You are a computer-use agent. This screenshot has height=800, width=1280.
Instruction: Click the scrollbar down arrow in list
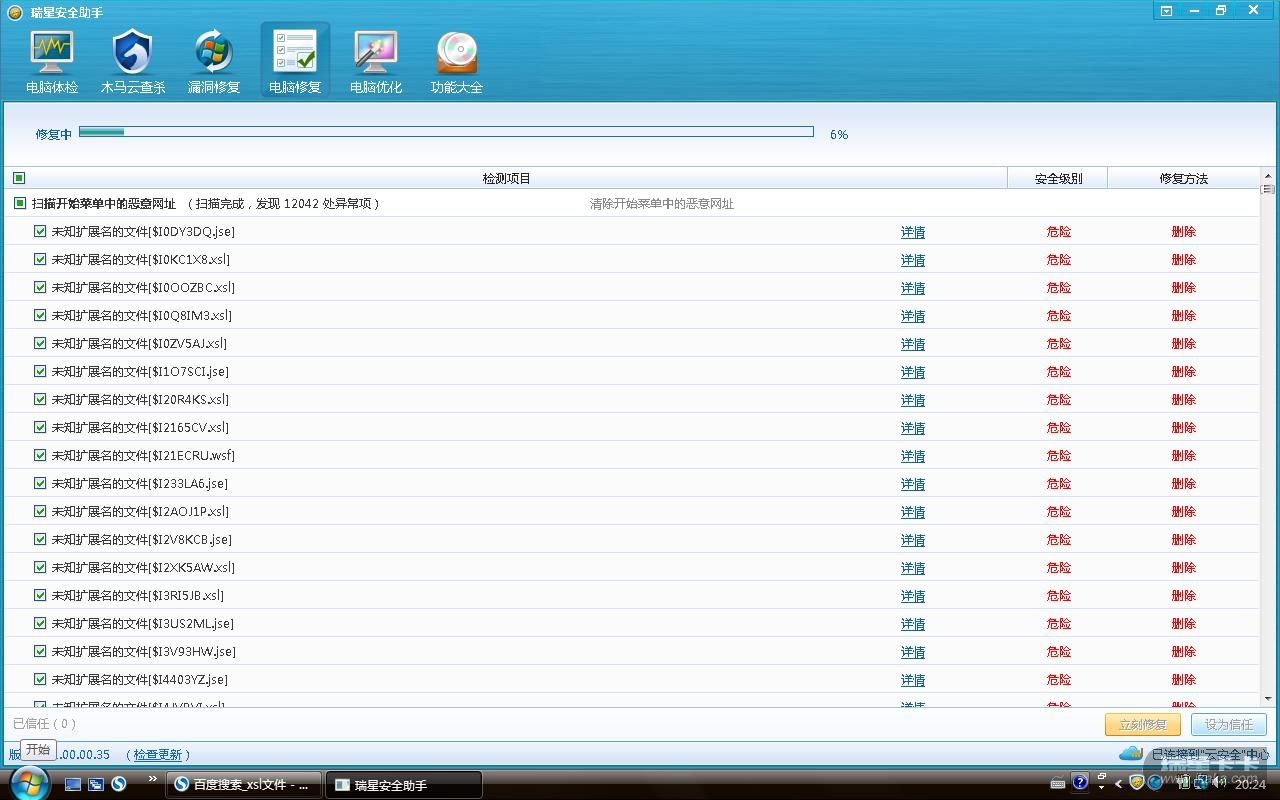[1268, 698]
